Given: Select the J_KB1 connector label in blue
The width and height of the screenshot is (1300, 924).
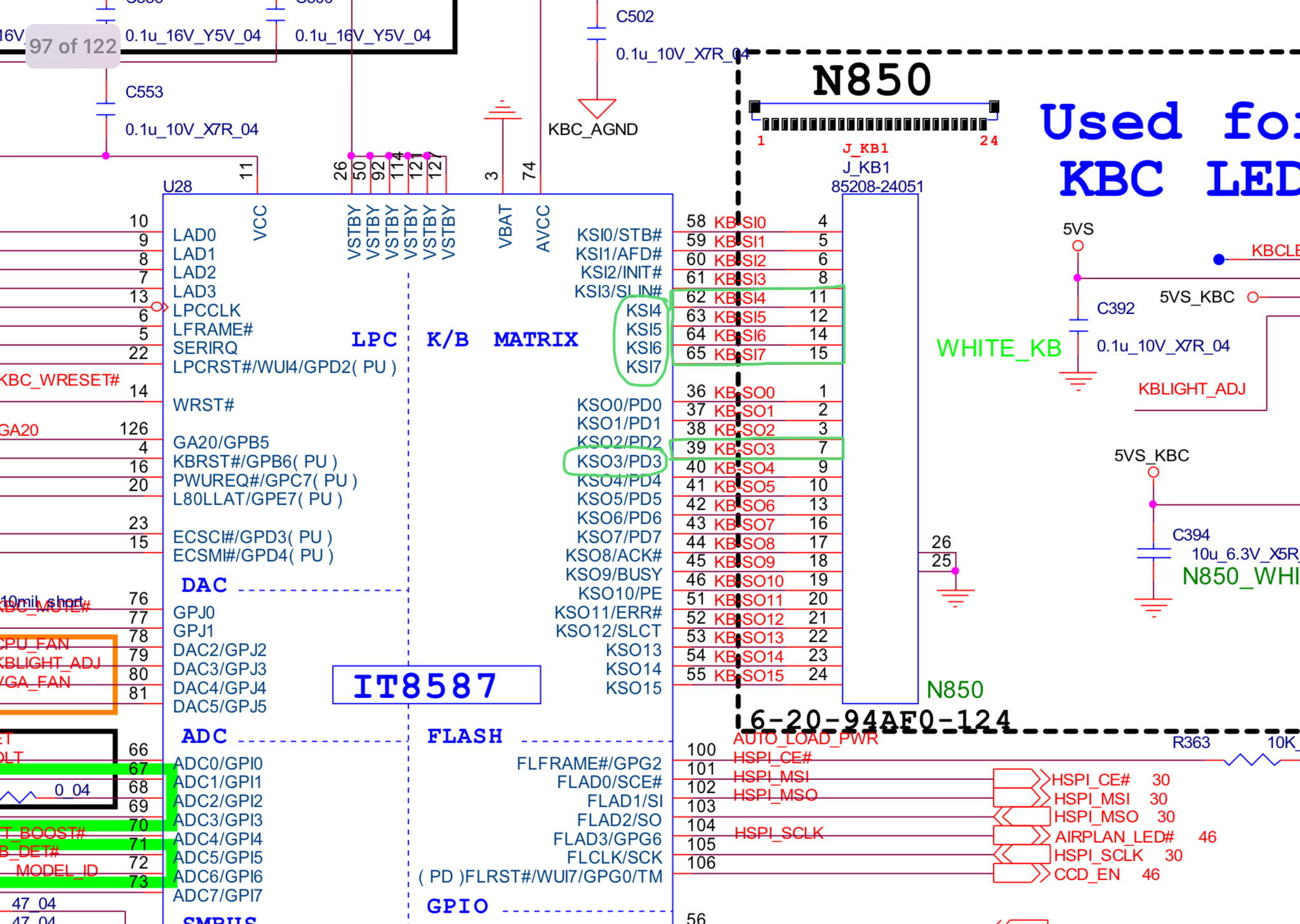Looking at the screenshot, I should coord(866,168).
